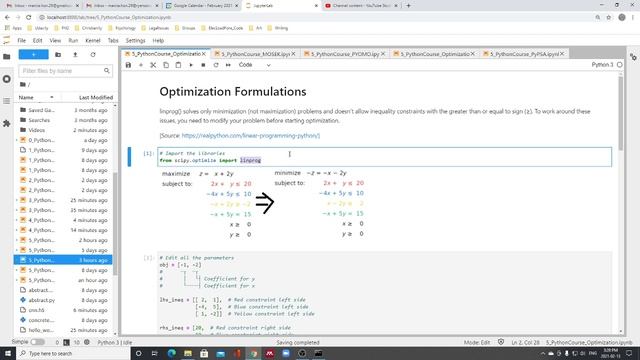Close the 5_PythonCourse_PyPSA tab
Screen dimensions: 640x360
coord(562,54)
